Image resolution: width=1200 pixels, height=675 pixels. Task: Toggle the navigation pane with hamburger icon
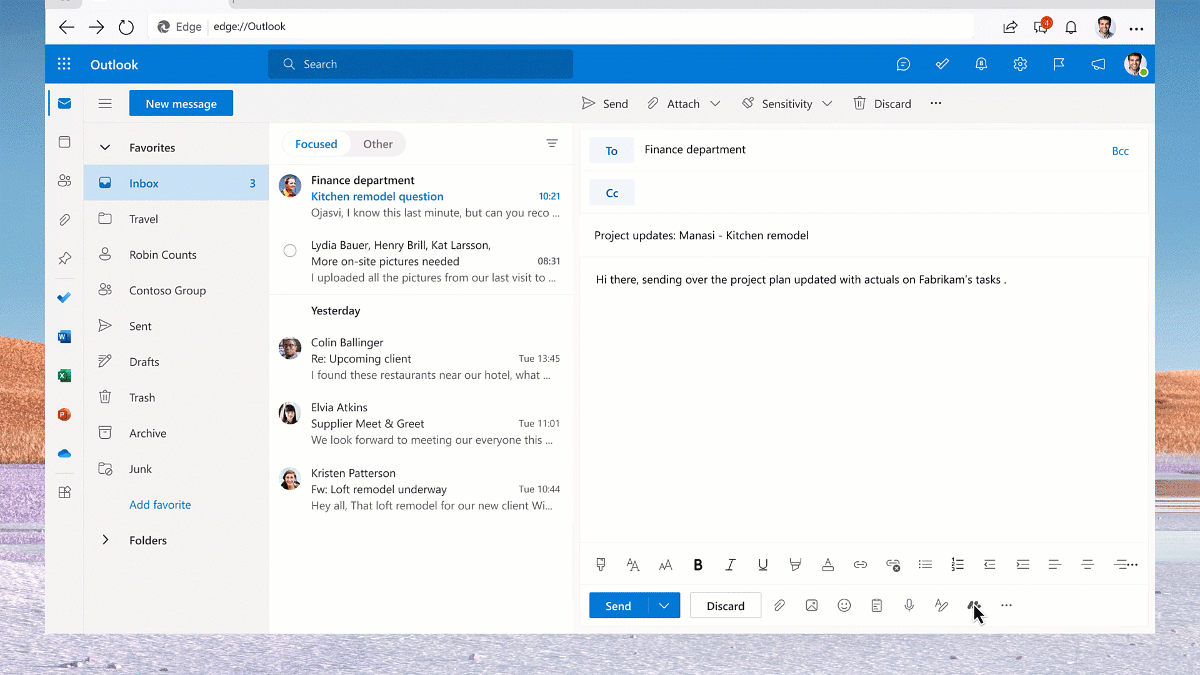click(105, 103)
